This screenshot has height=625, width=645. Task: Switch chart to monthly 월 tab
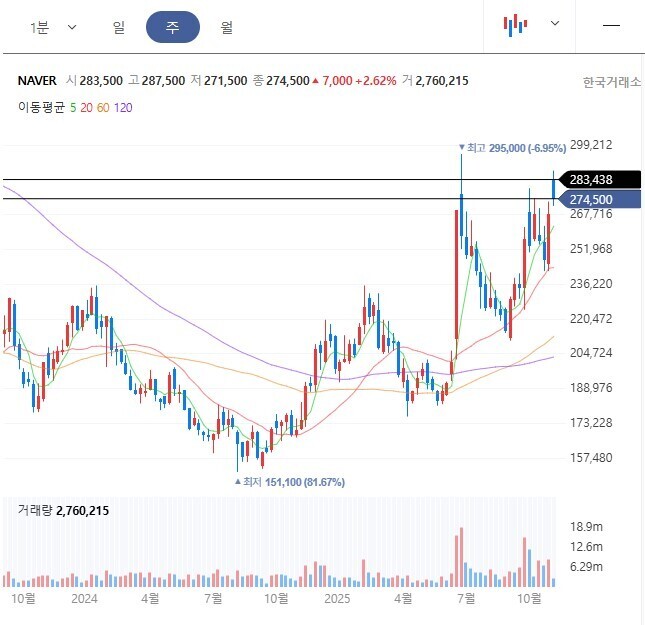(x=227, y=28)
